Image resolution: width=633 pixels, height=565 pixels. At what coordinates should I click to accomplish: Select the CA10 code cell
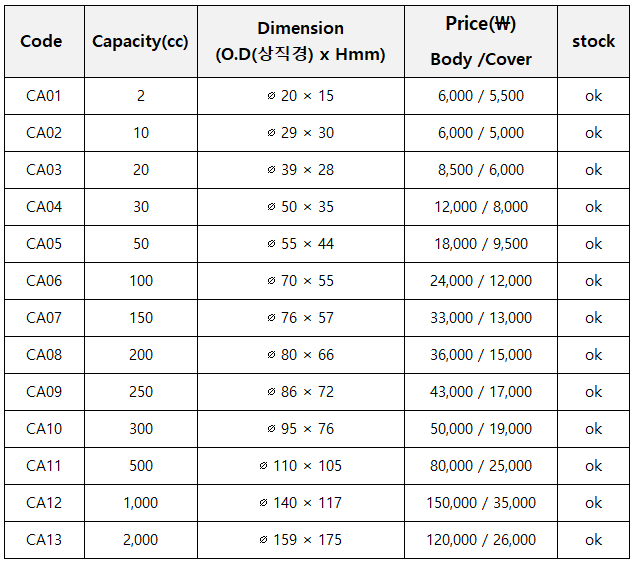pyautogui.click(x=44, y=429)
